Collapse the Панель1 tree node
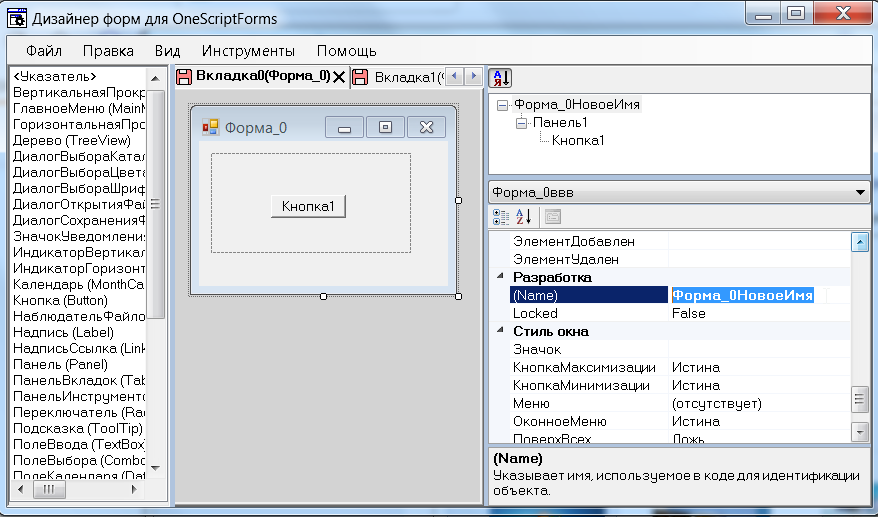Image resolution: width=878 pixels, height=517 pixels. point(521,123)
